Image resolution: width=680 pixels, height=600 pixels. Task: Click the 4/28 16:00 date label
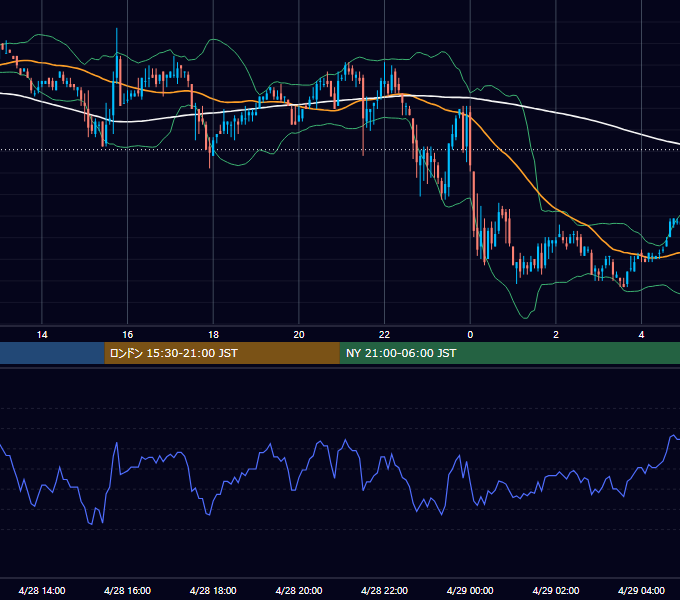pyautogui.click(x=128, y=590)
